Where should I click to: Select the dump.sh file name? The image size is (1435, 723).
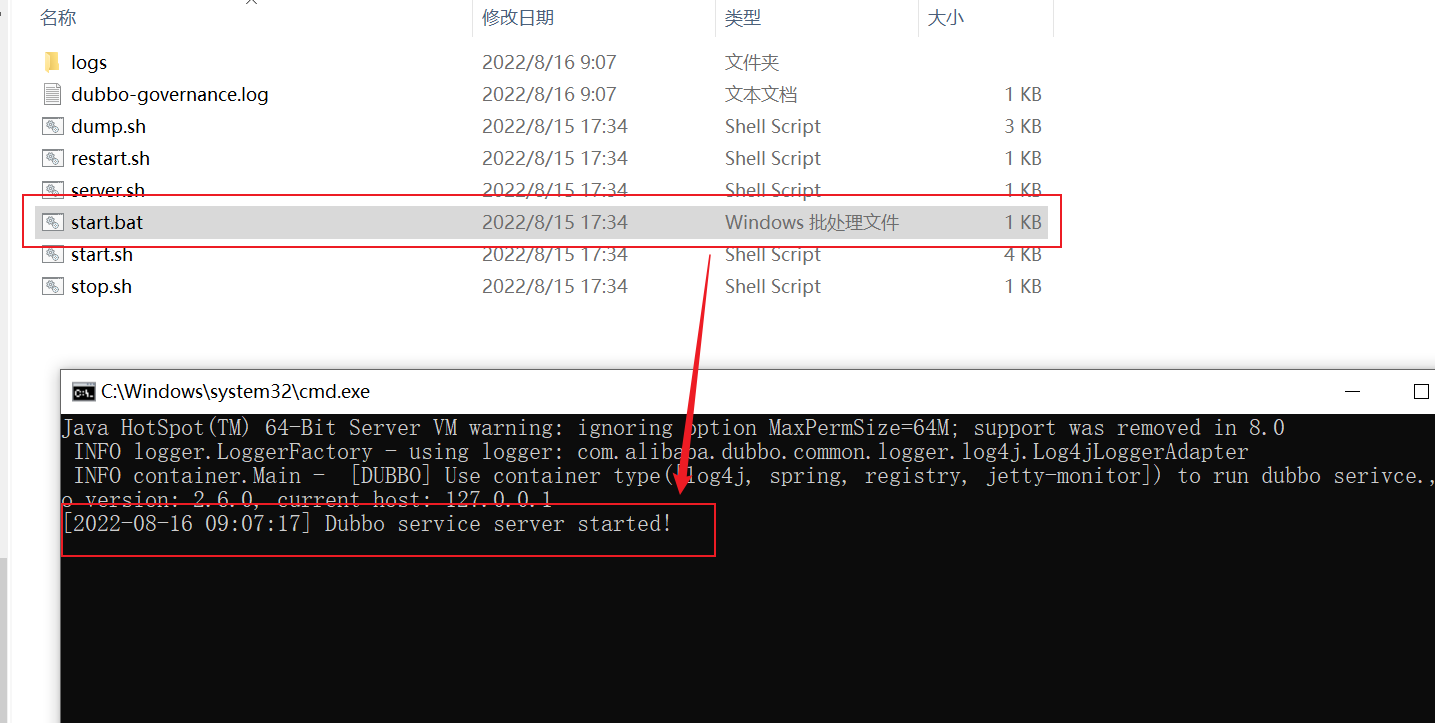click(x=109, y=126)
